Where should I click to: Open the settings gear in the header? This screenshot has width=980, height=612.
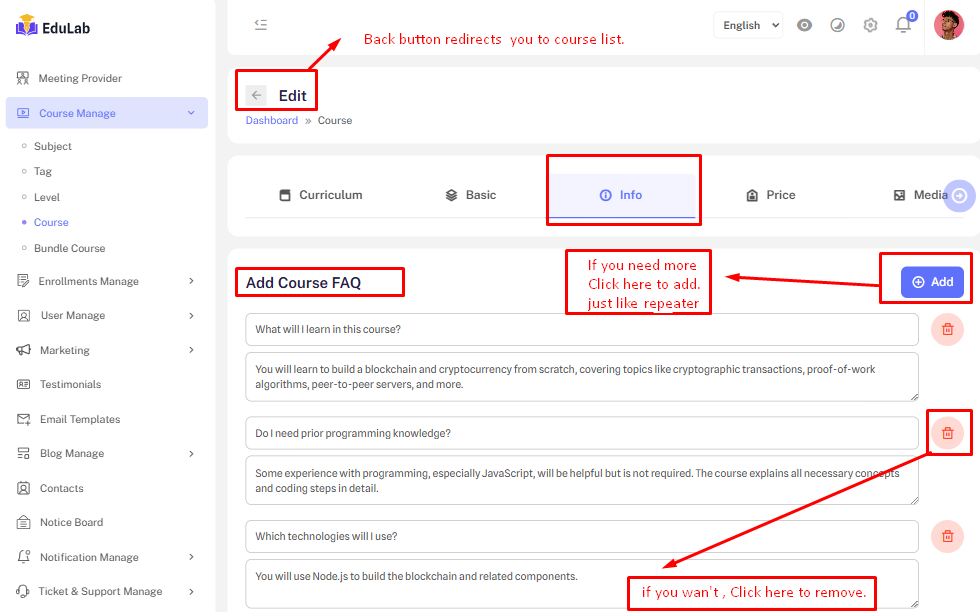870,26
